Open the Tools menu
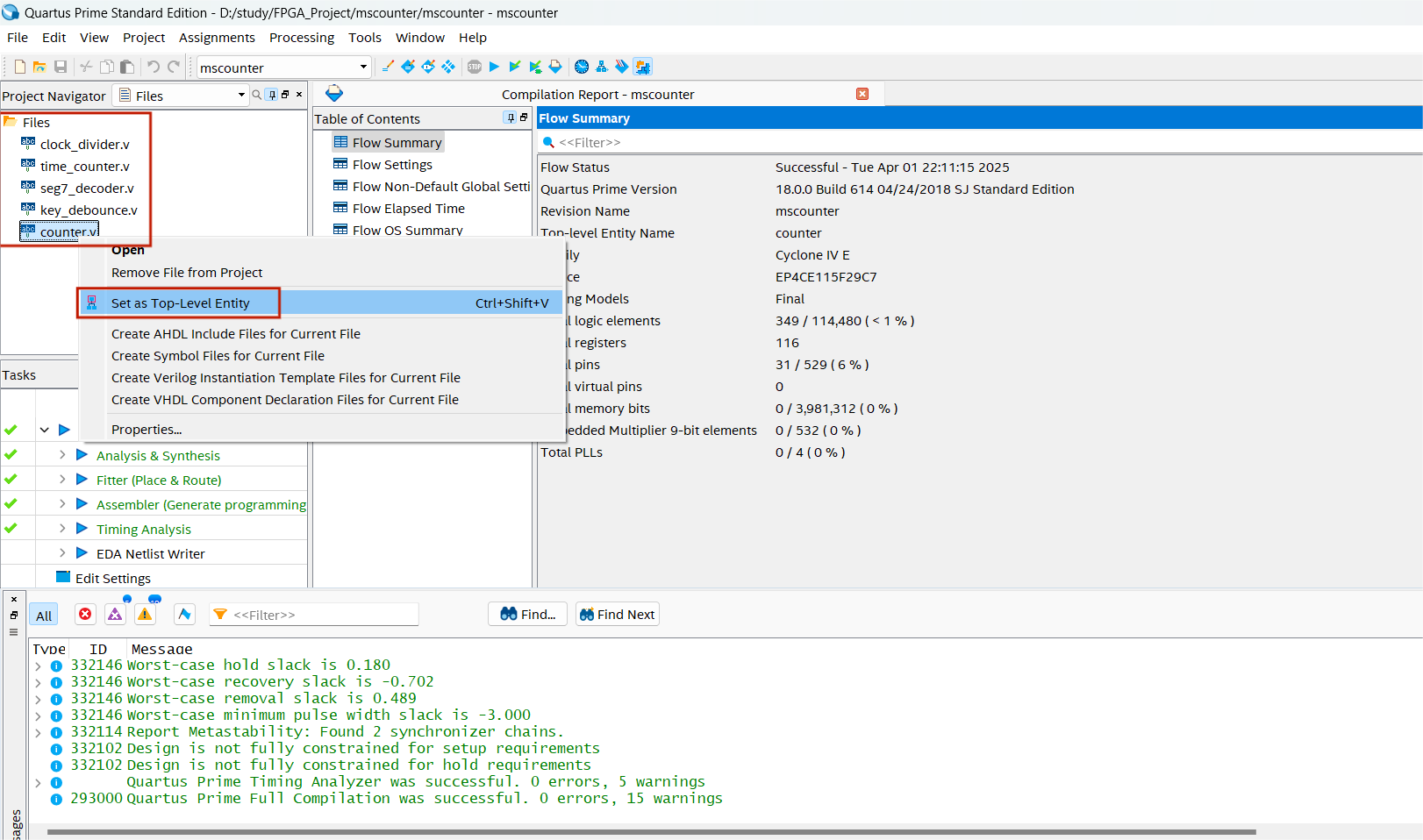This screenshot has width=1423, height=840. click(x=365, y=38)
